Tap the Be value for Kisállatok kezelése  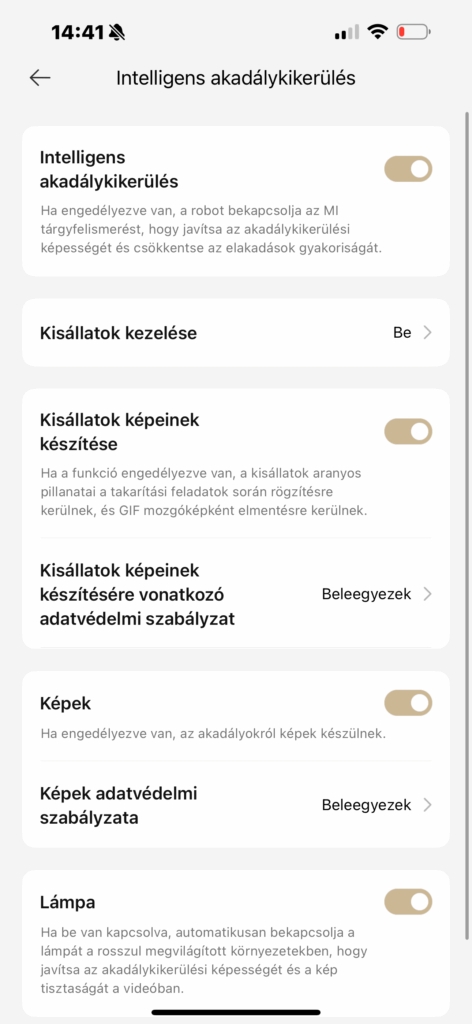point(402,333)
